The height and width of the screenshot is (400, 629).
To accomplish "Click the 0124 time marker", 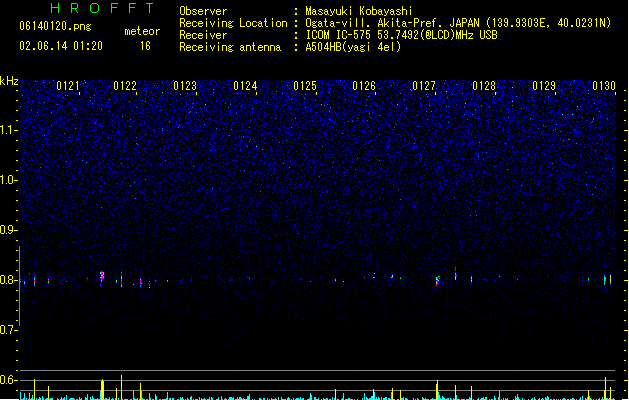I will 245,86.
